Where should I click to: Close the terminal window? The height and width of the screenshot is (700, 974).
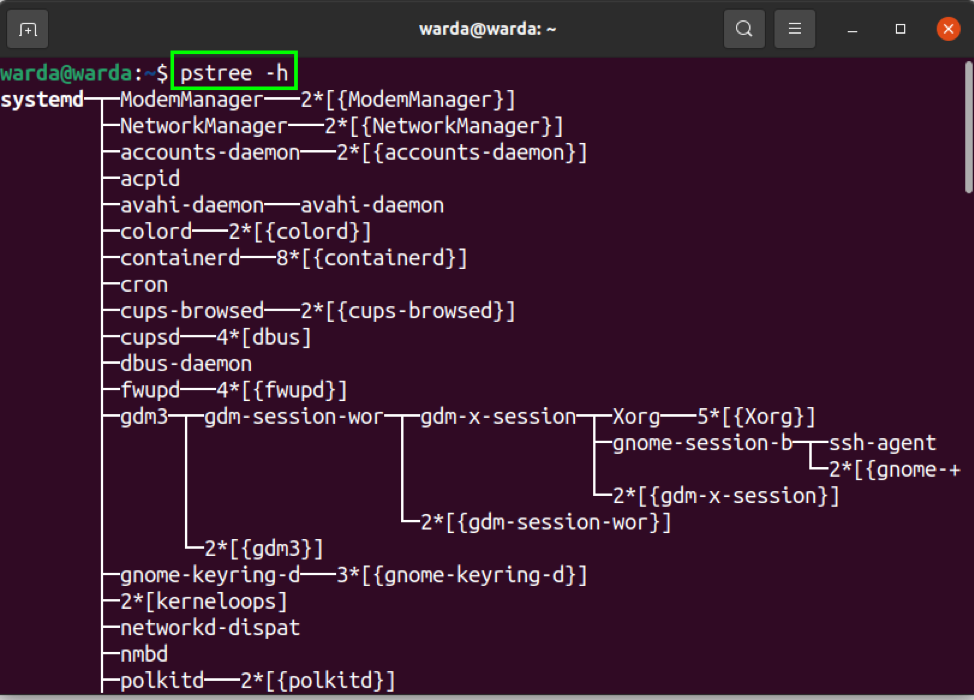point(948,29)
